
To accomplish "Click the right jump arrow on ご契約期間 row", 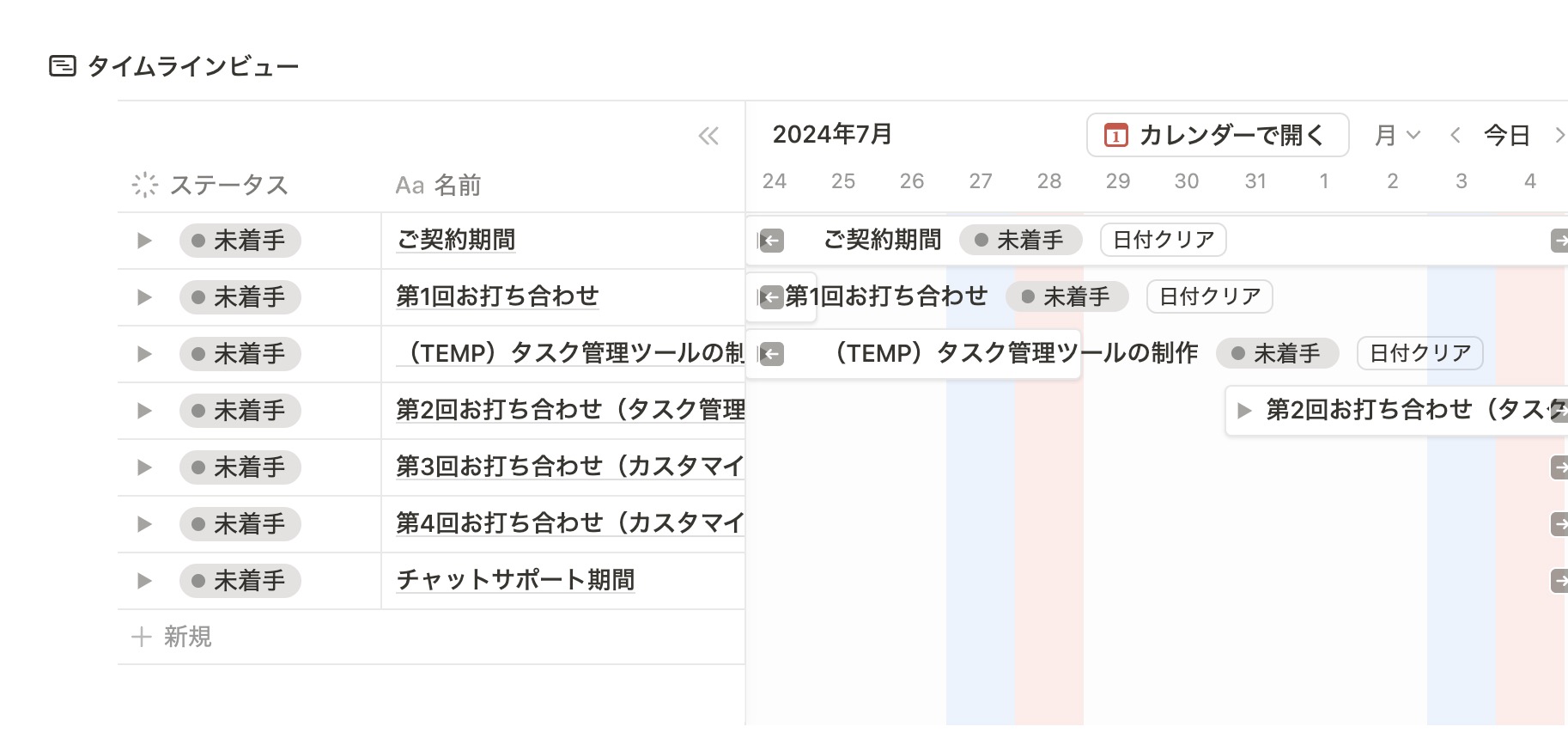I will click(1559, 241).
